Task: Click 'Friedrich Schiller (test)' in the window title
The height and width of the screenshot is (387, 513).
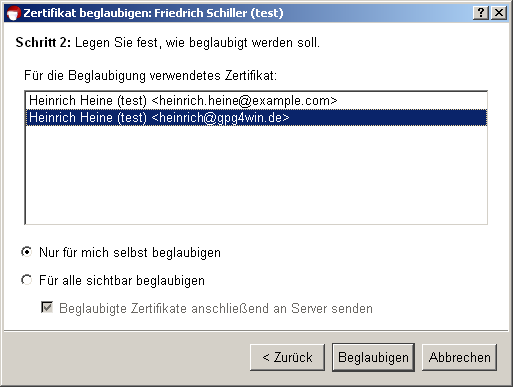Action: (219, 13)
